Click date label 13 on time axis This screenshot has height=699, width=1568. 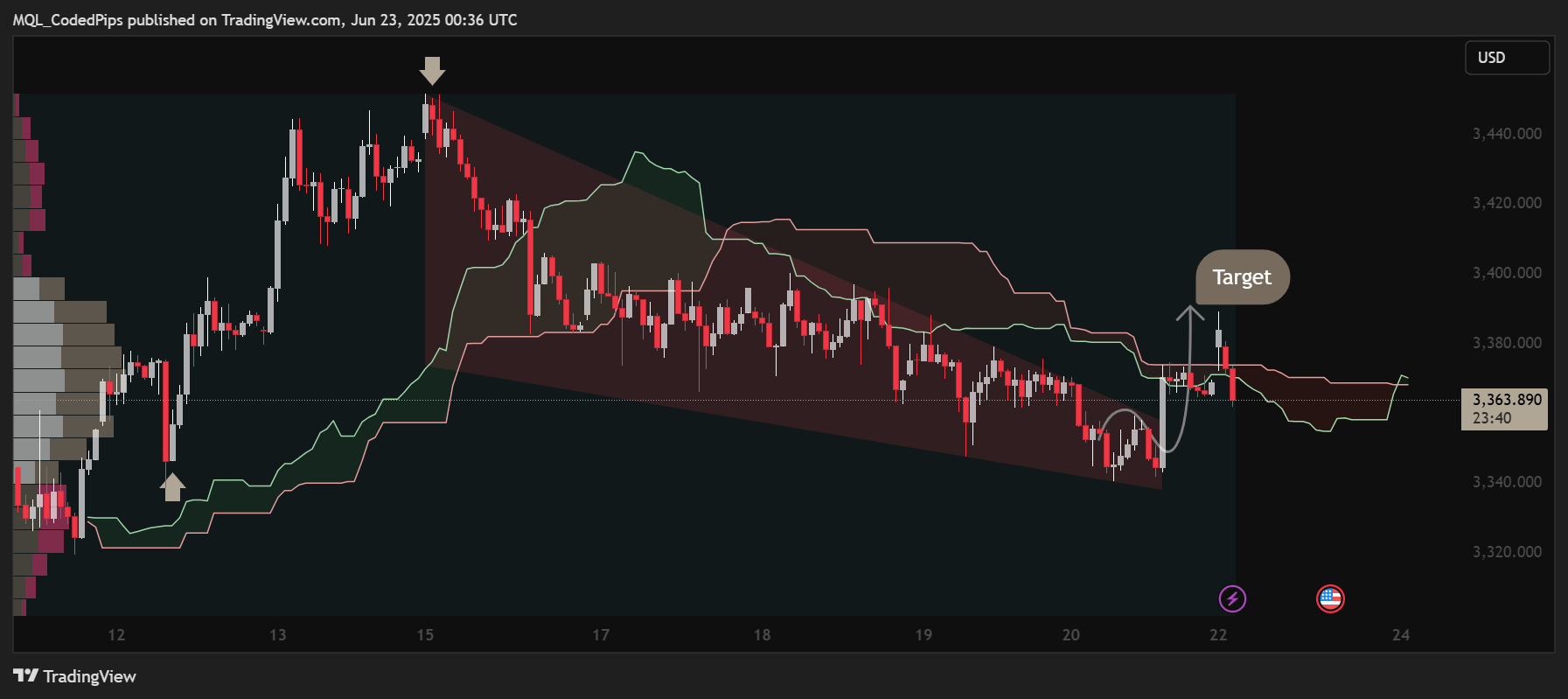[x=277, y=635]
